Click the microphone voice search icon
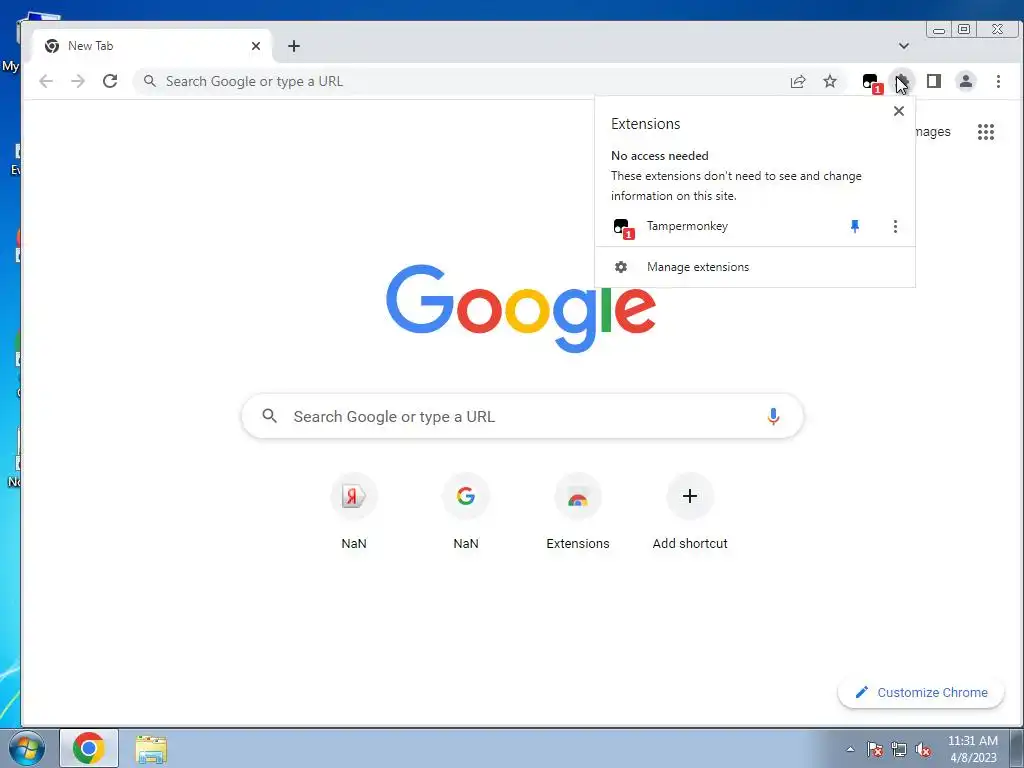This screenshot has width=1024, height=768. click(x=773, y=417)
